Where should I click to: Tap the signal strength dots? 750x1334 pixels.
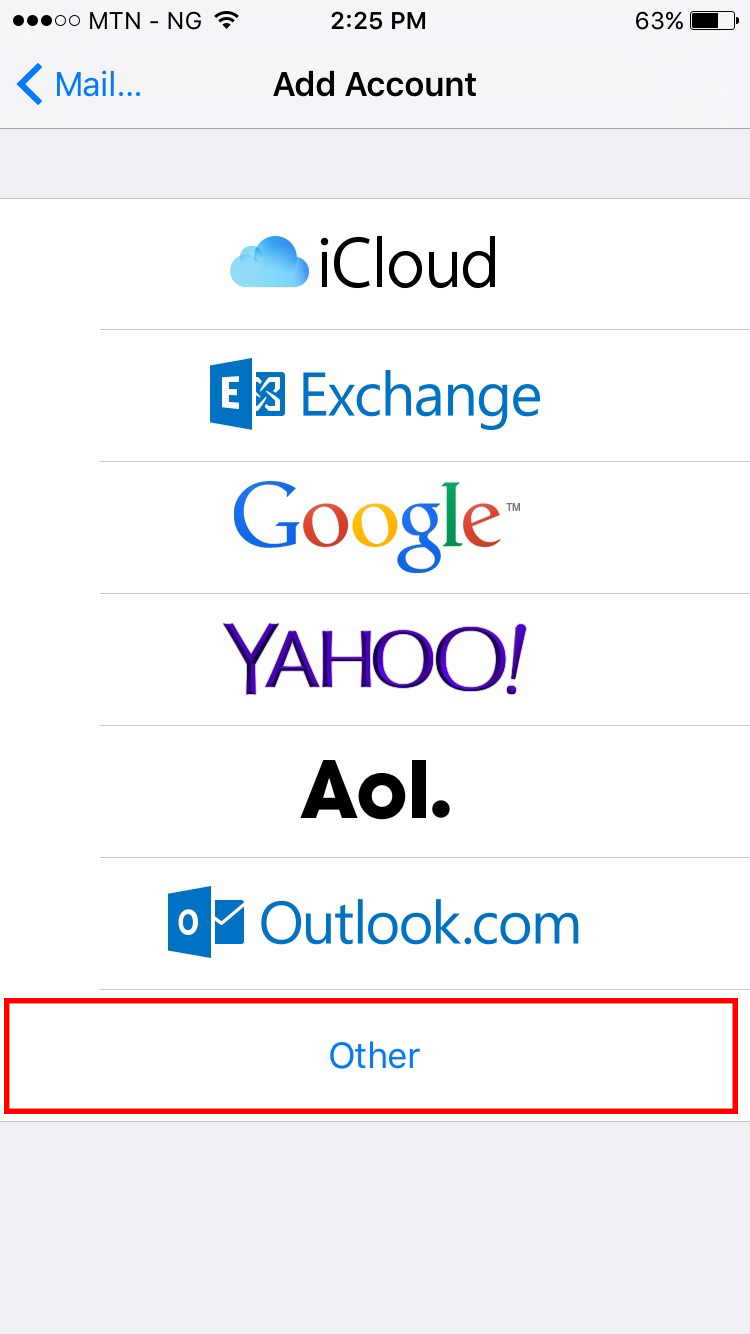point(42,21)
